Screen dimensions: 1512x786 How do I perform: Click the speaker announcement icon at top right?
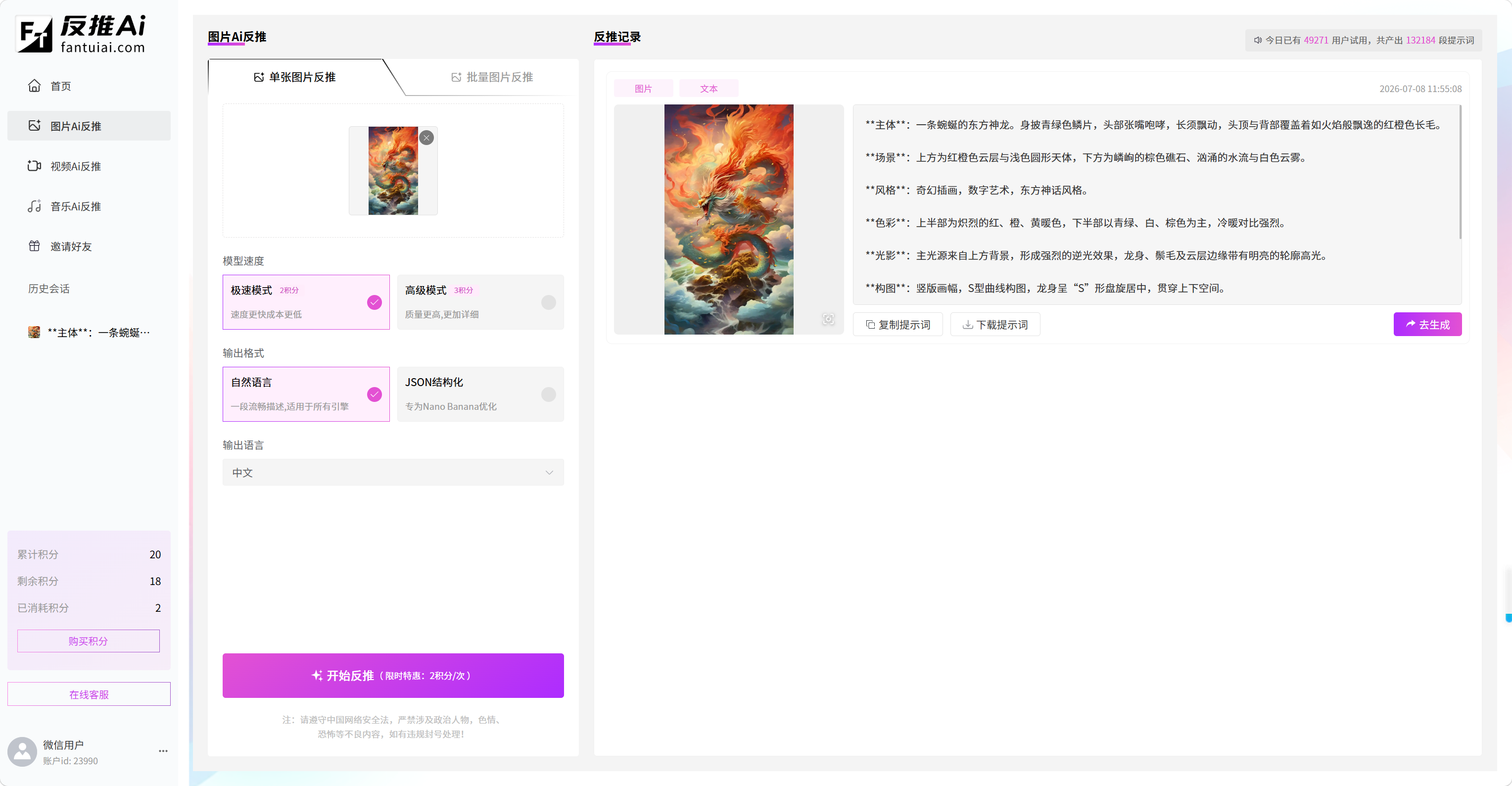pyautogui.click(x=1257, y=41)
